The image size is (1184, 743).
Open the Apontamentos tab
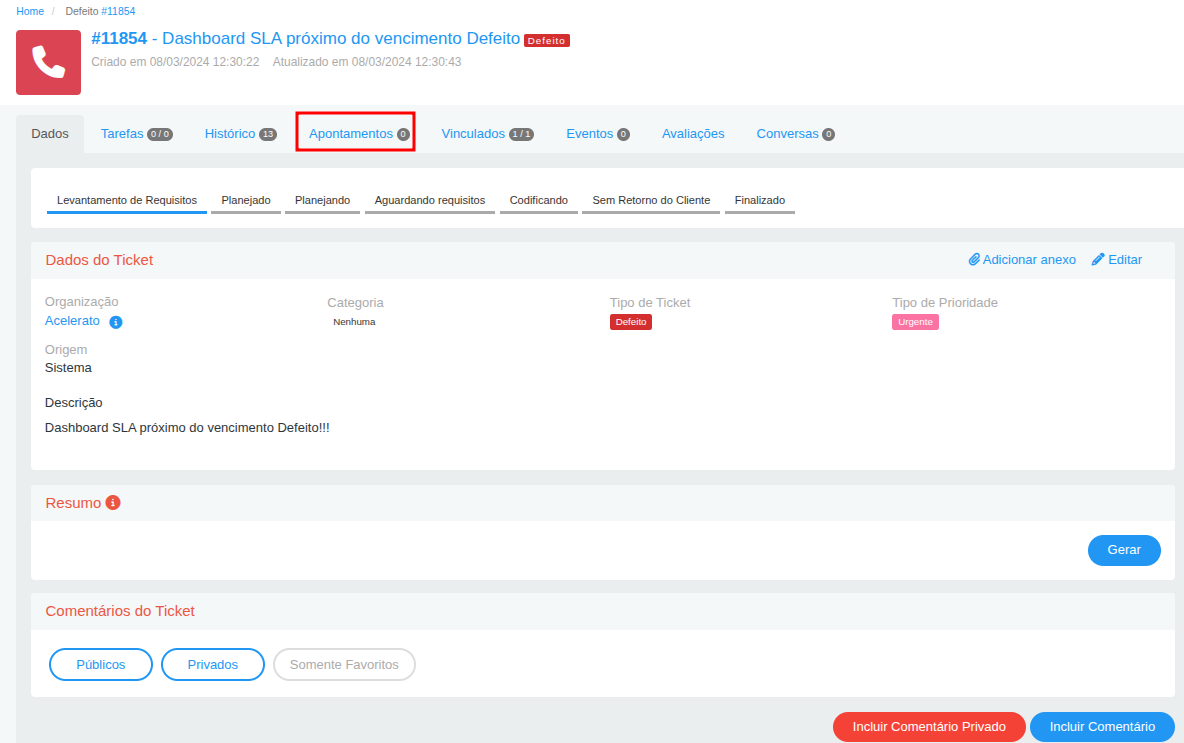(359, 134)
